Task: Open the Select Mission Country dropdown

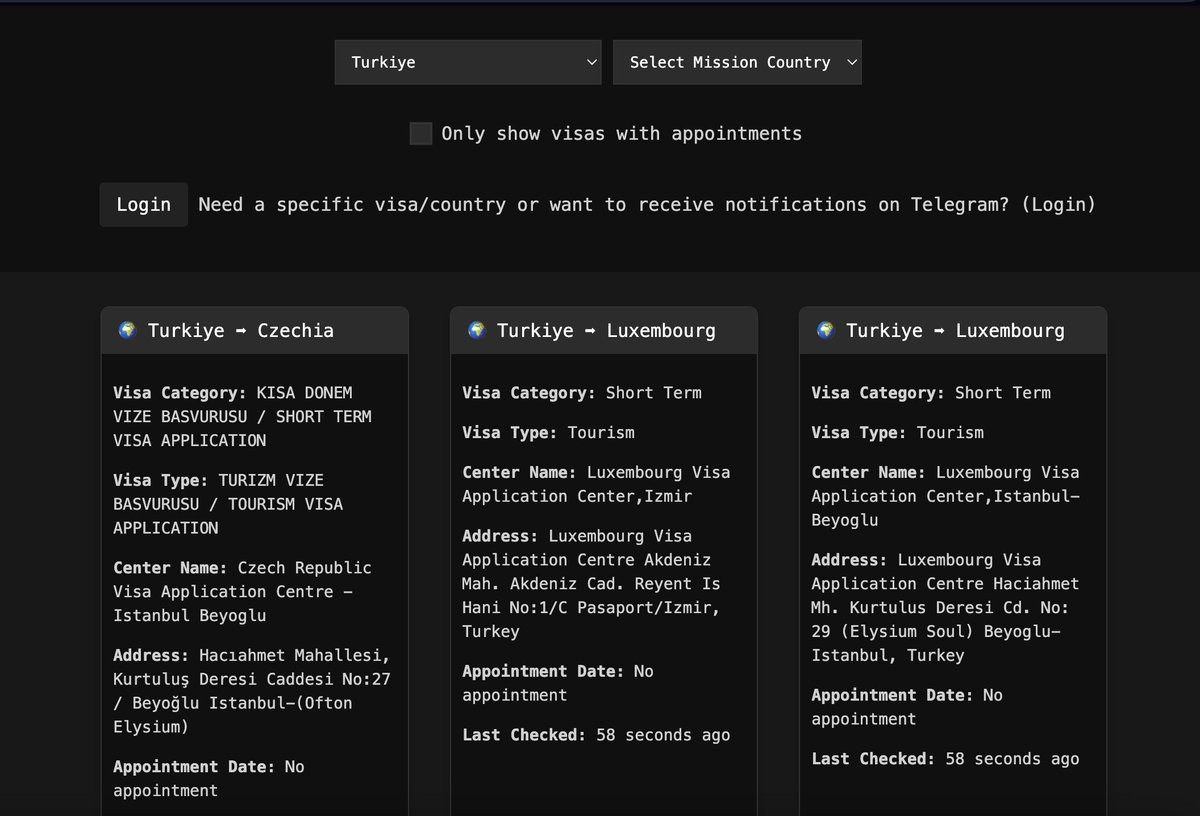Action: tap(737, 62)
